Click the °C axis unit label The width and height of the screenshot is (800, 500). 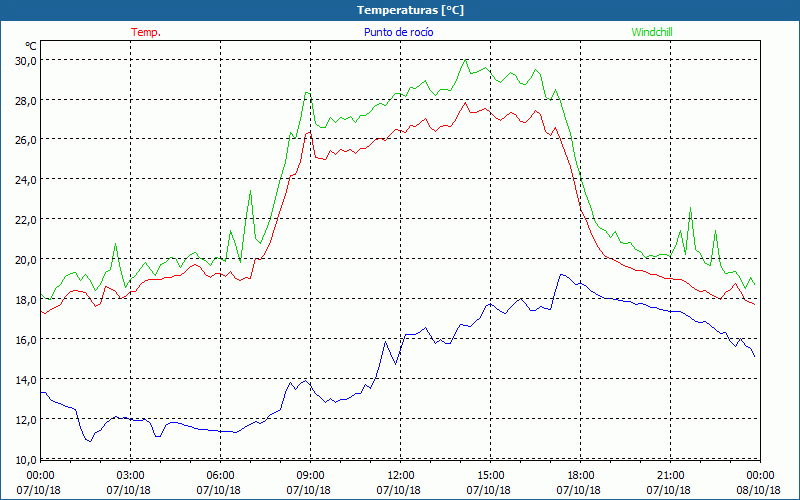[x=31, y=46]
